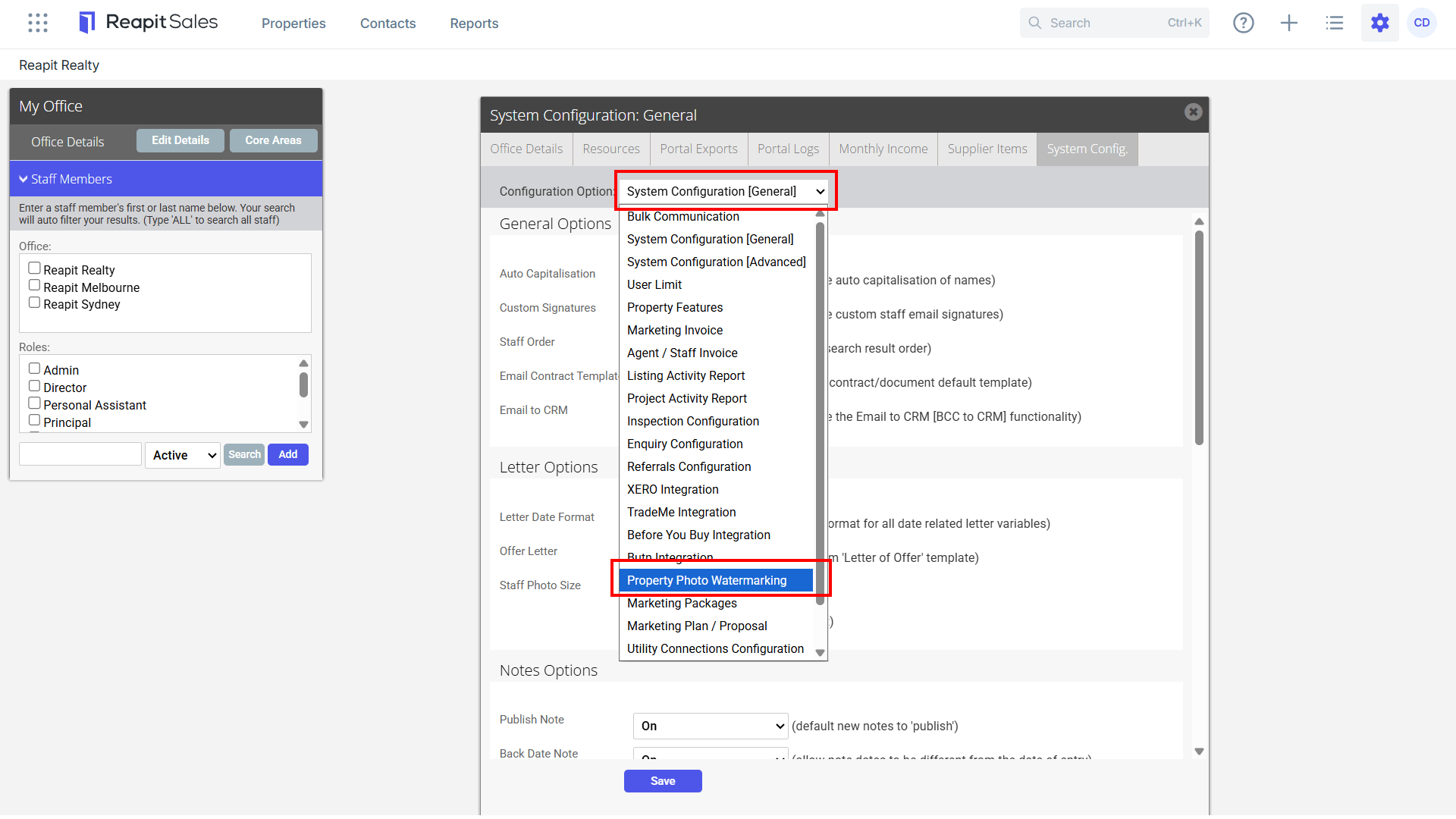
Task: Click the plus add-new icon
Action: click(1289, 23)
